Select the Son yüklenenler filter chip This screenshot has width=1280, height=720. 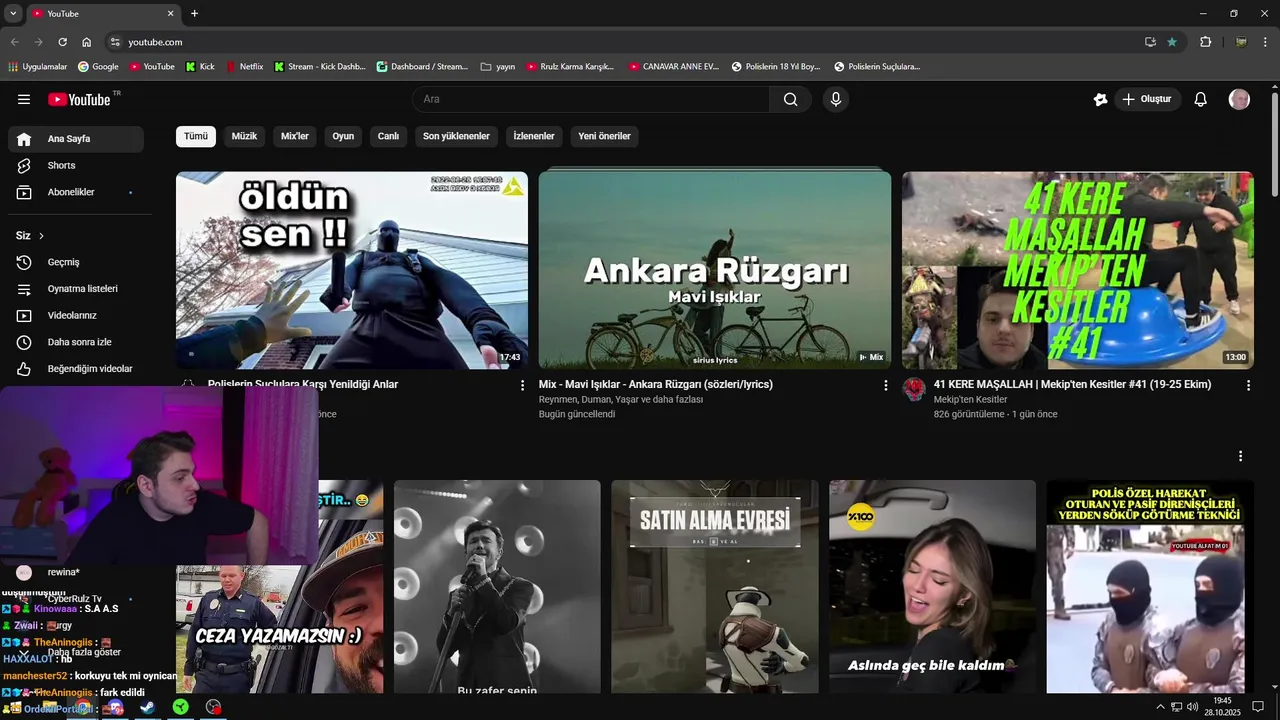456,136
